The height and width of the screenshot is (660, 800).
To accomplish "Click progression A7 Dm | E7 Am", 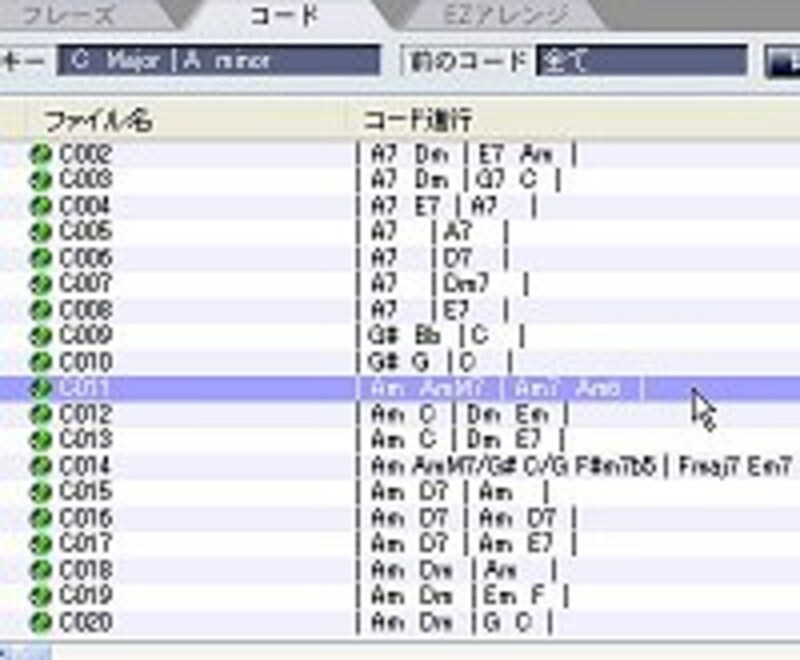I will [x=467, y=154].
